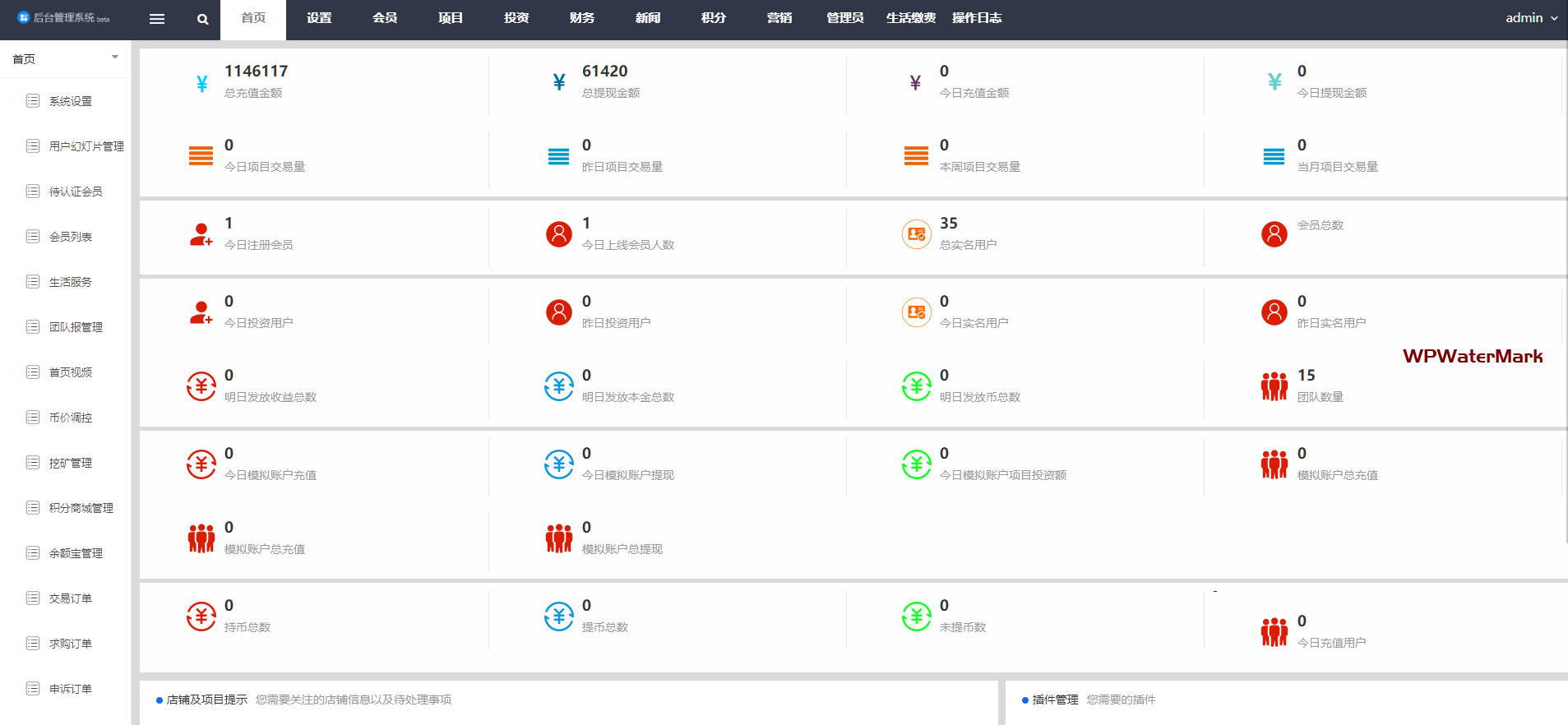Viewport: 1568px width, 725px height.
Task: Expand the admin user dropdown
Action: click(x=1531, y=18)
